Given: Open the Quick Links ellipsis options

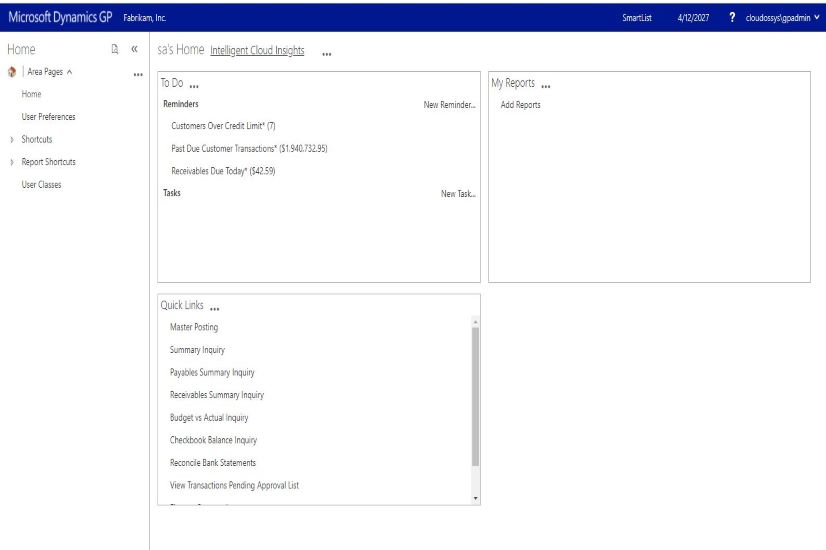Looking at the screenshot, I should click(214, 309).
